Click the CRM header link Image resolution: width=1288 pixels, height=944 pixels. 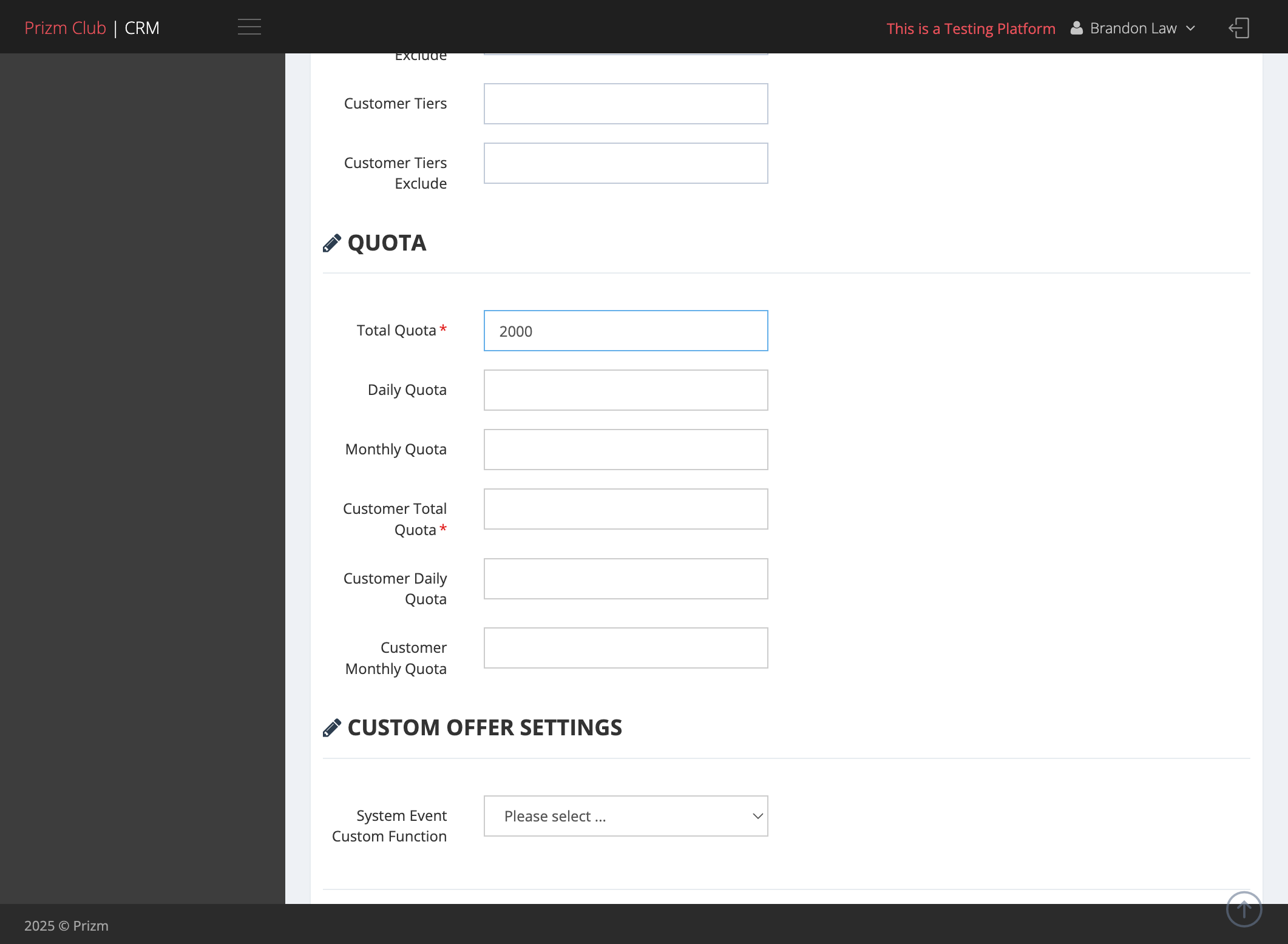pos(142,28)
